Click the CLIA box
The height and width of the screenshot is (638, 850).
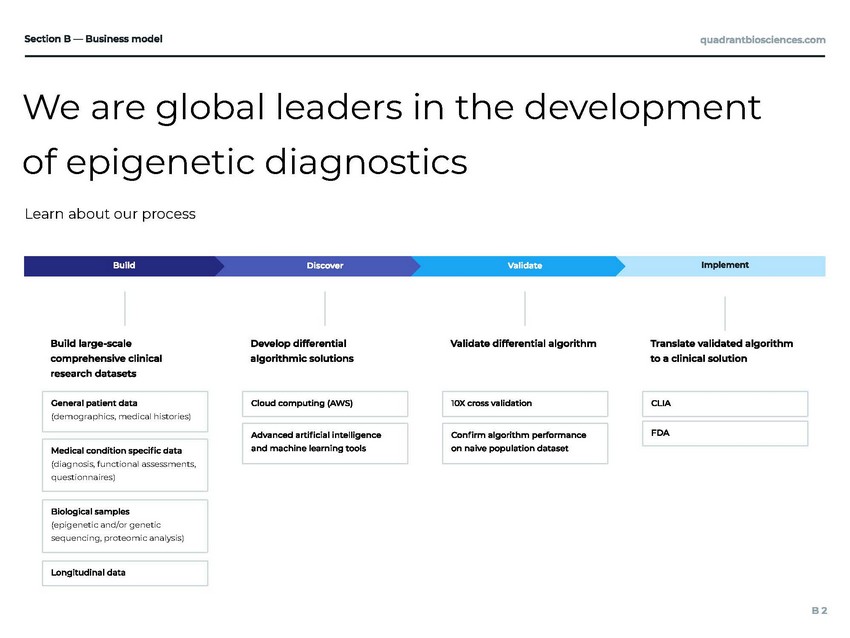click(725, 403)
